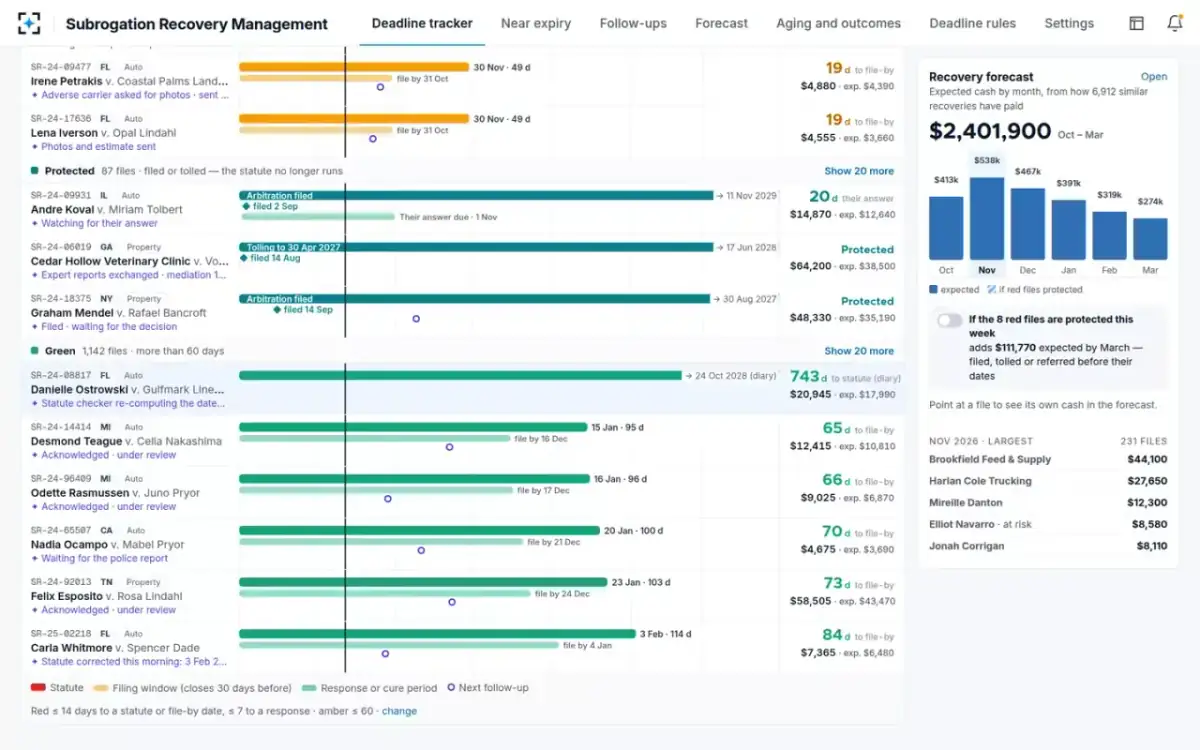Click the Jan forecast bar
Screen dimensions: 1200x750
click(x=1069, y=230)
